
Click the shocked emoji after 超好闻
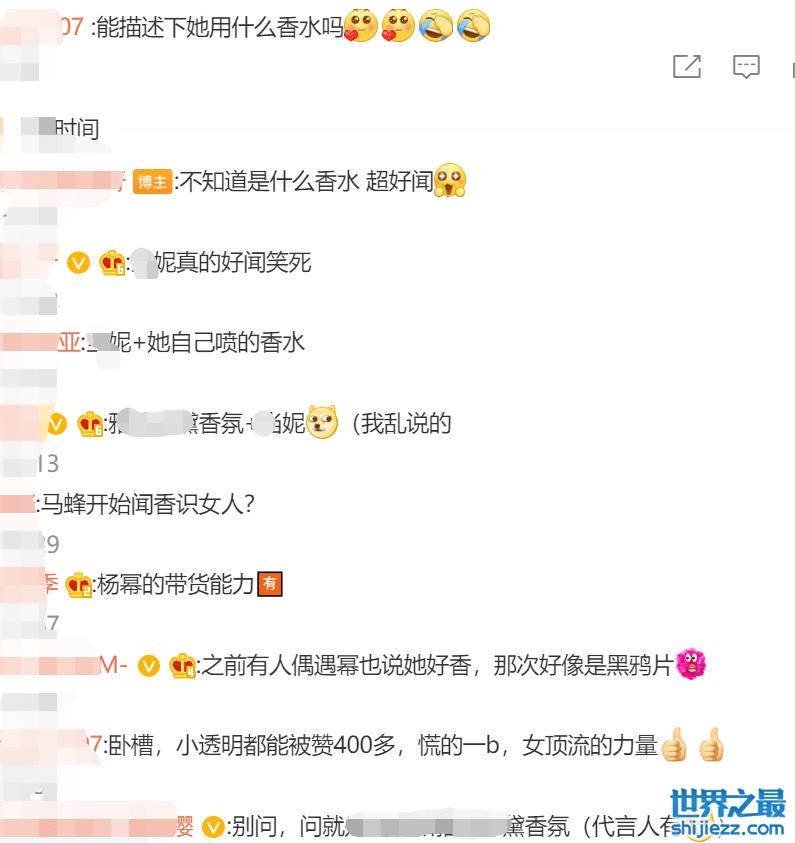[450, 180]
